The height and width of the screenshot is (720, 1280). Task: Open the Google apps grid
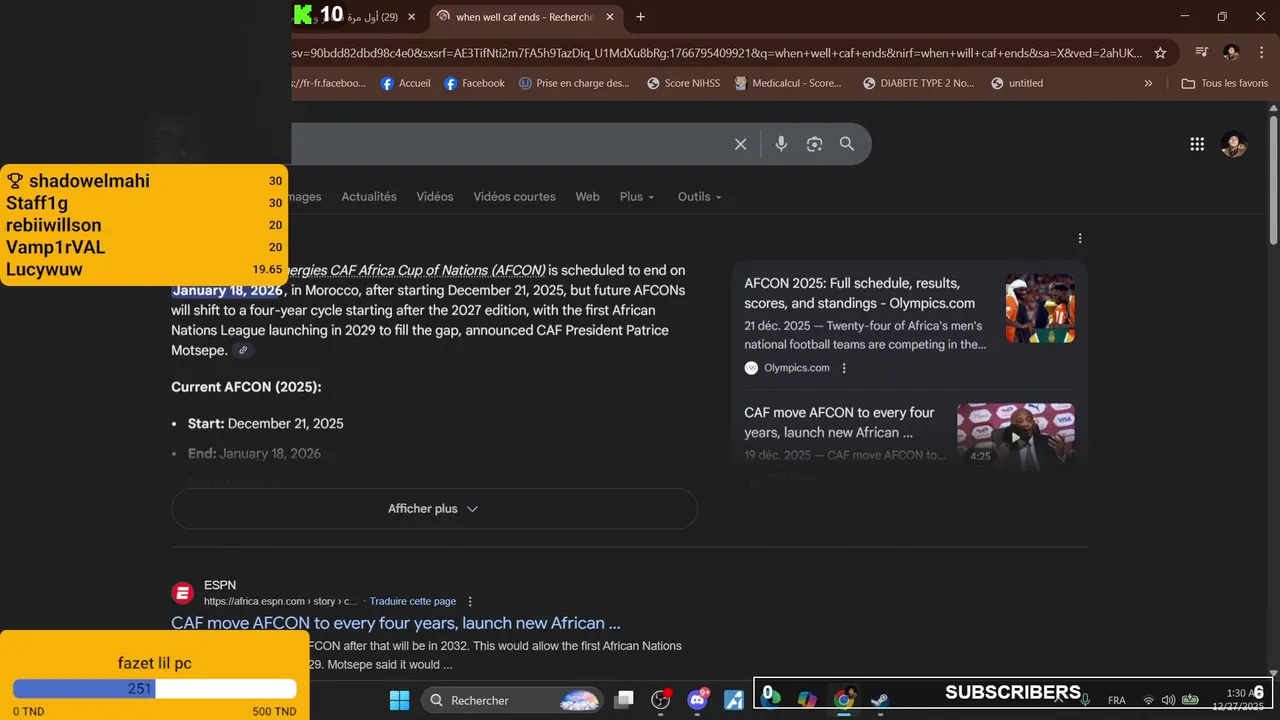click(x=1197, y=144)
